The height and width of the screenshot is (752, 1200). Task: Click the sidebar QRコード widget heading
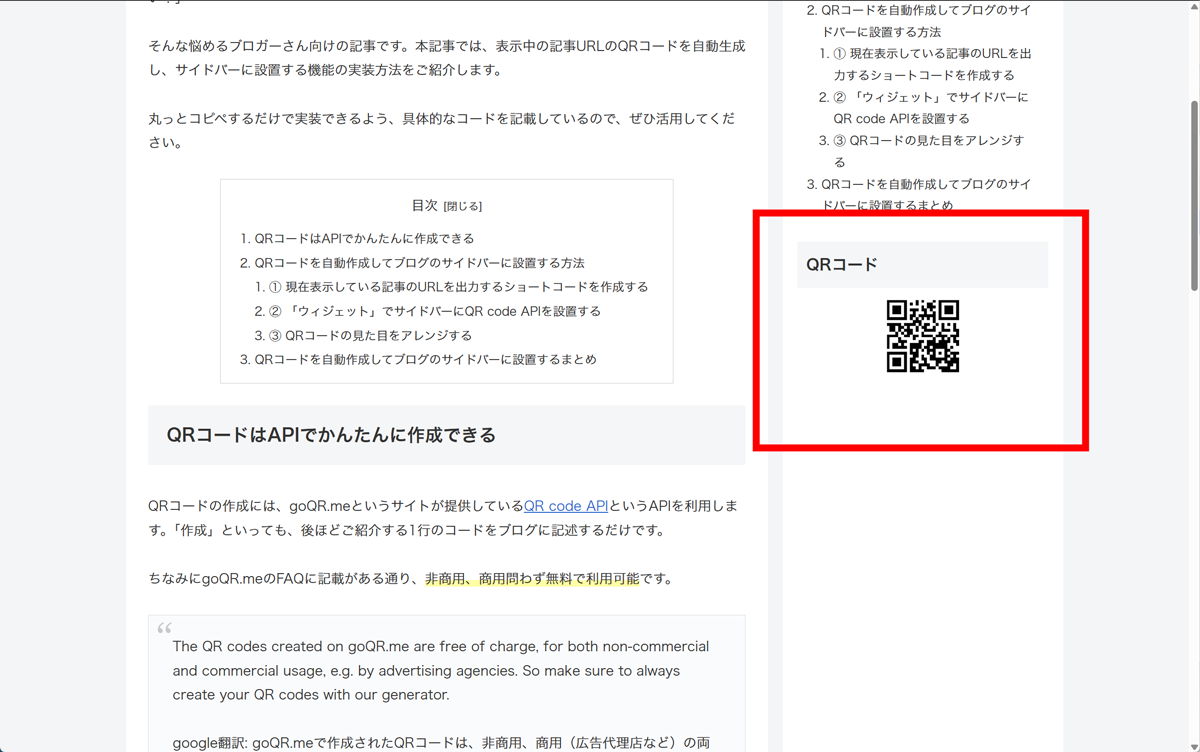(922, 265)
